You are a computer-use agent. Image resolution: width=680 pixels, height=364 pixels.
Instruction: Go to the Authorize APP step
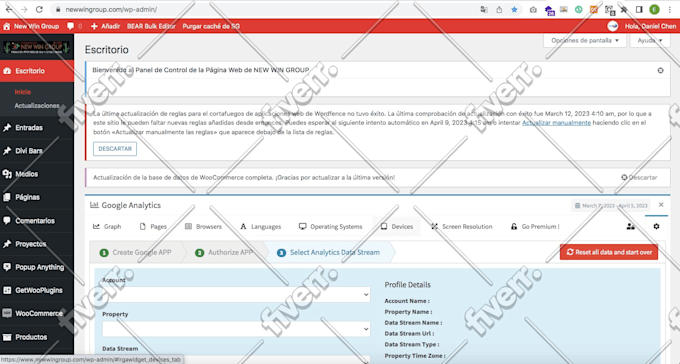point(225,253)
